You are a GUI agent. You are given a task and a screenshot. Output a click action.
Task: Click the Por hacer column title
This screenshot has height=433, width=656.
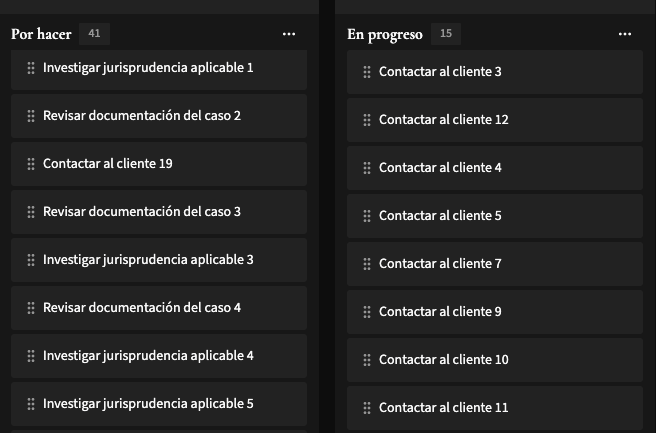(41, 34)
